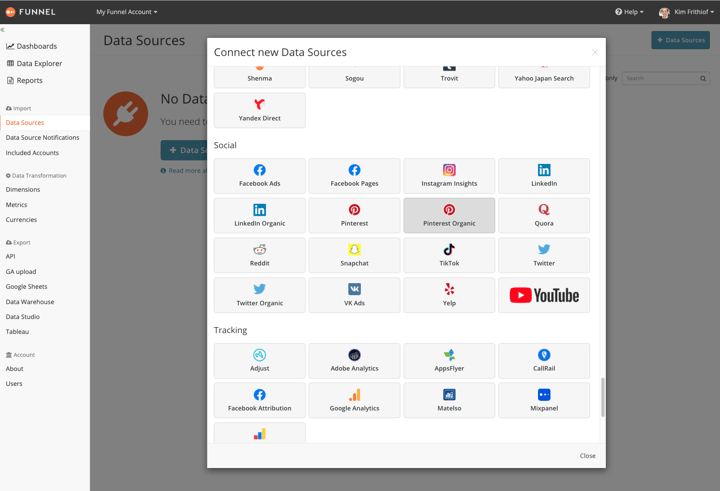Select the Quora data source

click(x=544, y=216)
